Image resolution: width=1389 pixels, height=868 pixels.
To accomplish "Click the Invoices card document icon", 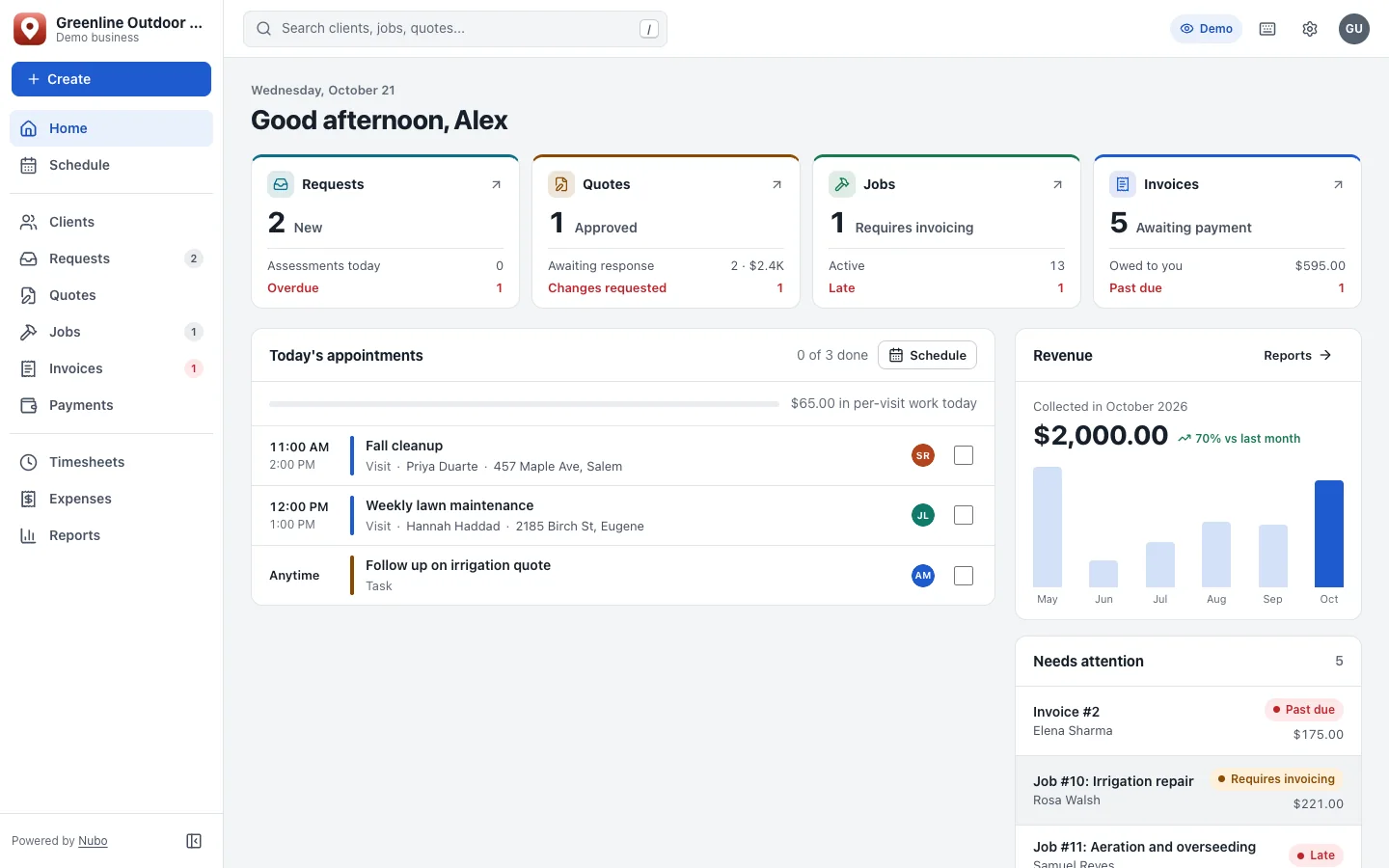I will click(x=1123, y=184).
